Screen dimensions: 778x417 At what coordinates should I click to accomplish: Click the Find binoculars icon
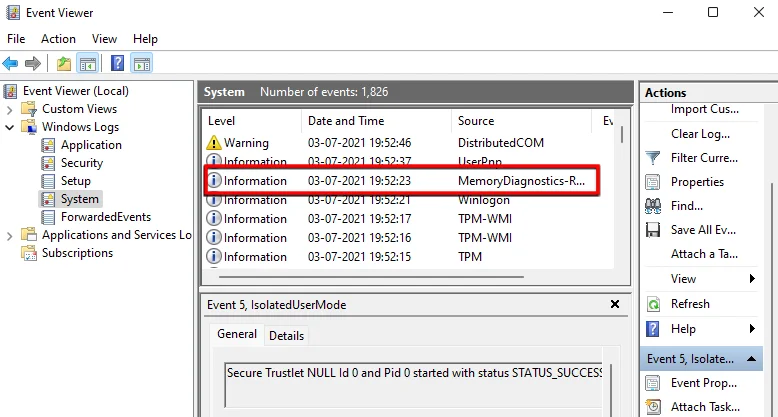(x=653, y=206)
